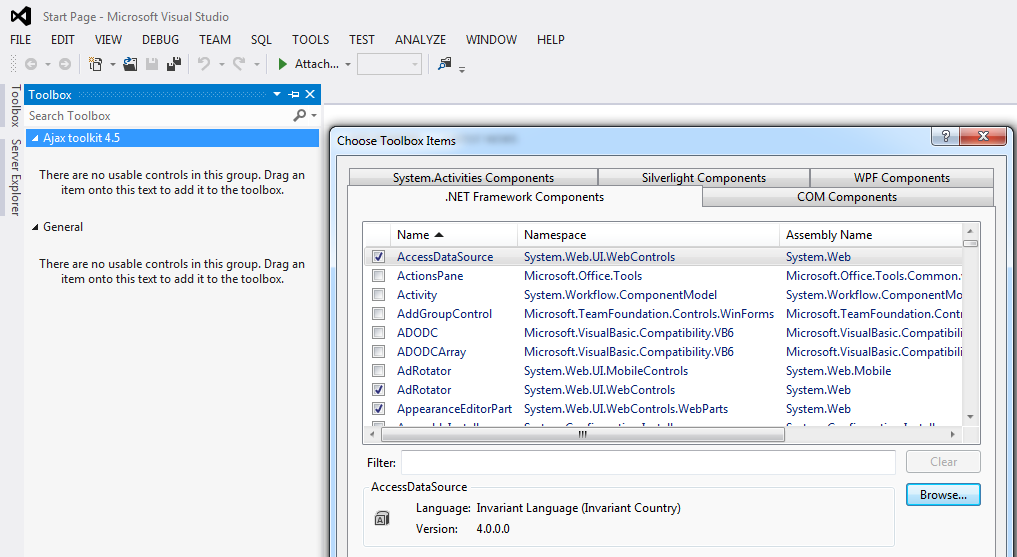
Task: Open the ANALYZE menu
Action: tap(420, 40)
